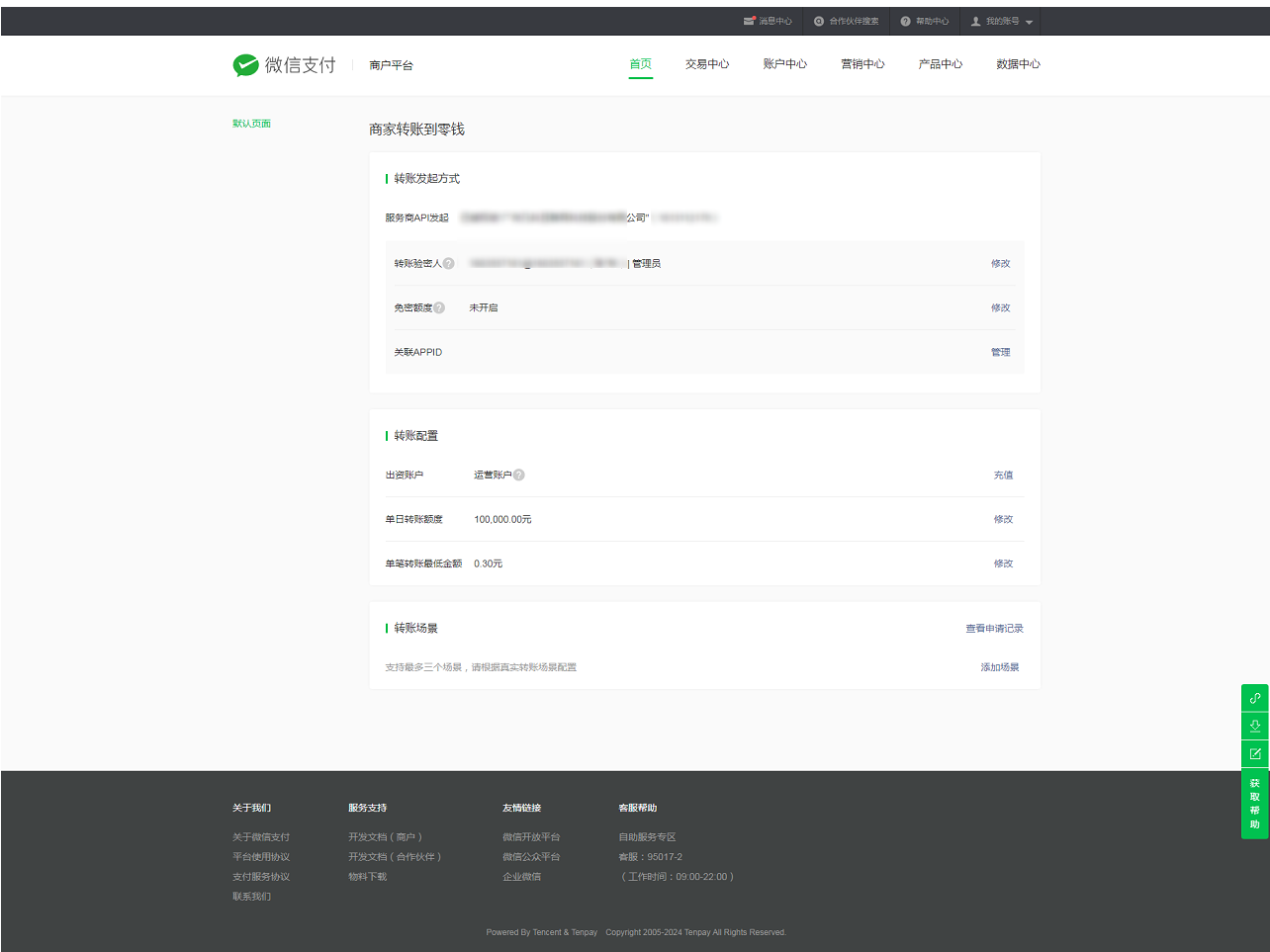
Task: Open the 交易中心 tab
Action: [706, 64]
